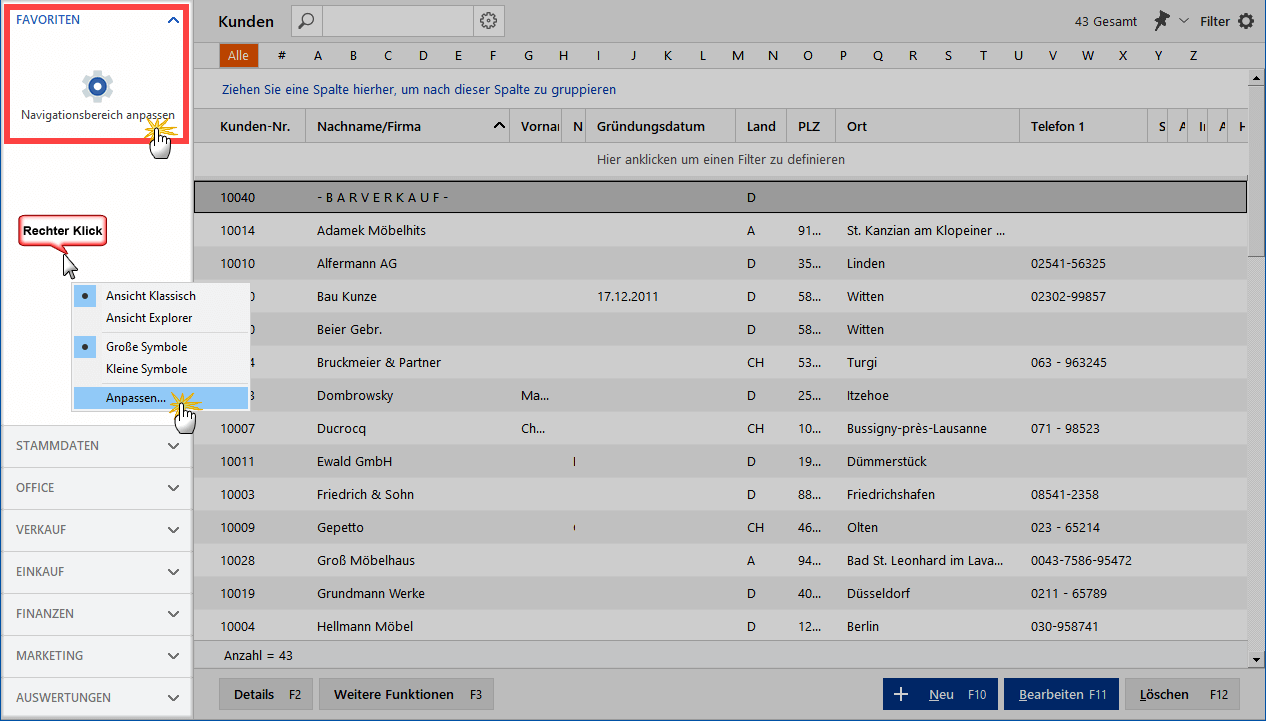Expand the Stammdaten section
This screenshot has height=721, width=1266.
(96, 446)
